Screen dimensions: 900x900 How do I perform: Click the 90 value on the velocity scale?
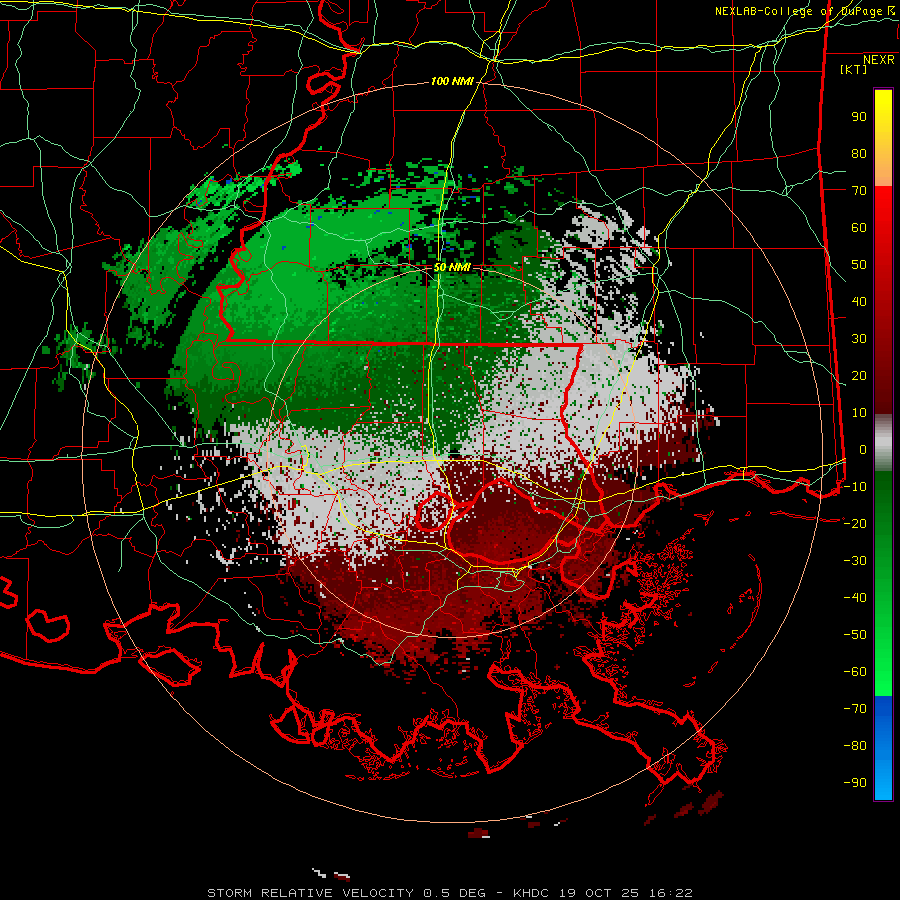point(859,117)
